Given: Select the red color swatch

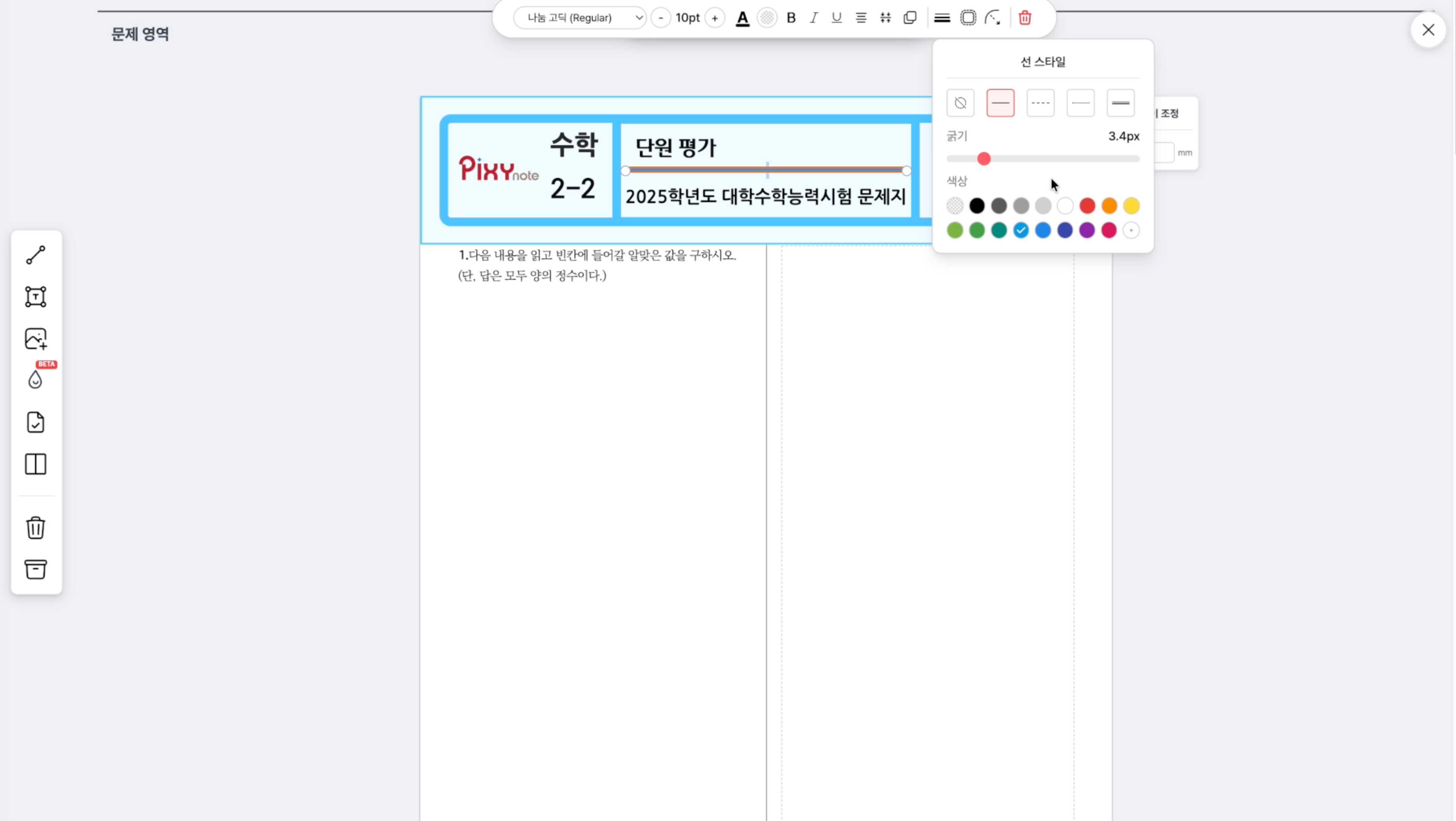Looking at the screenshot, I should pos(1086,206).
